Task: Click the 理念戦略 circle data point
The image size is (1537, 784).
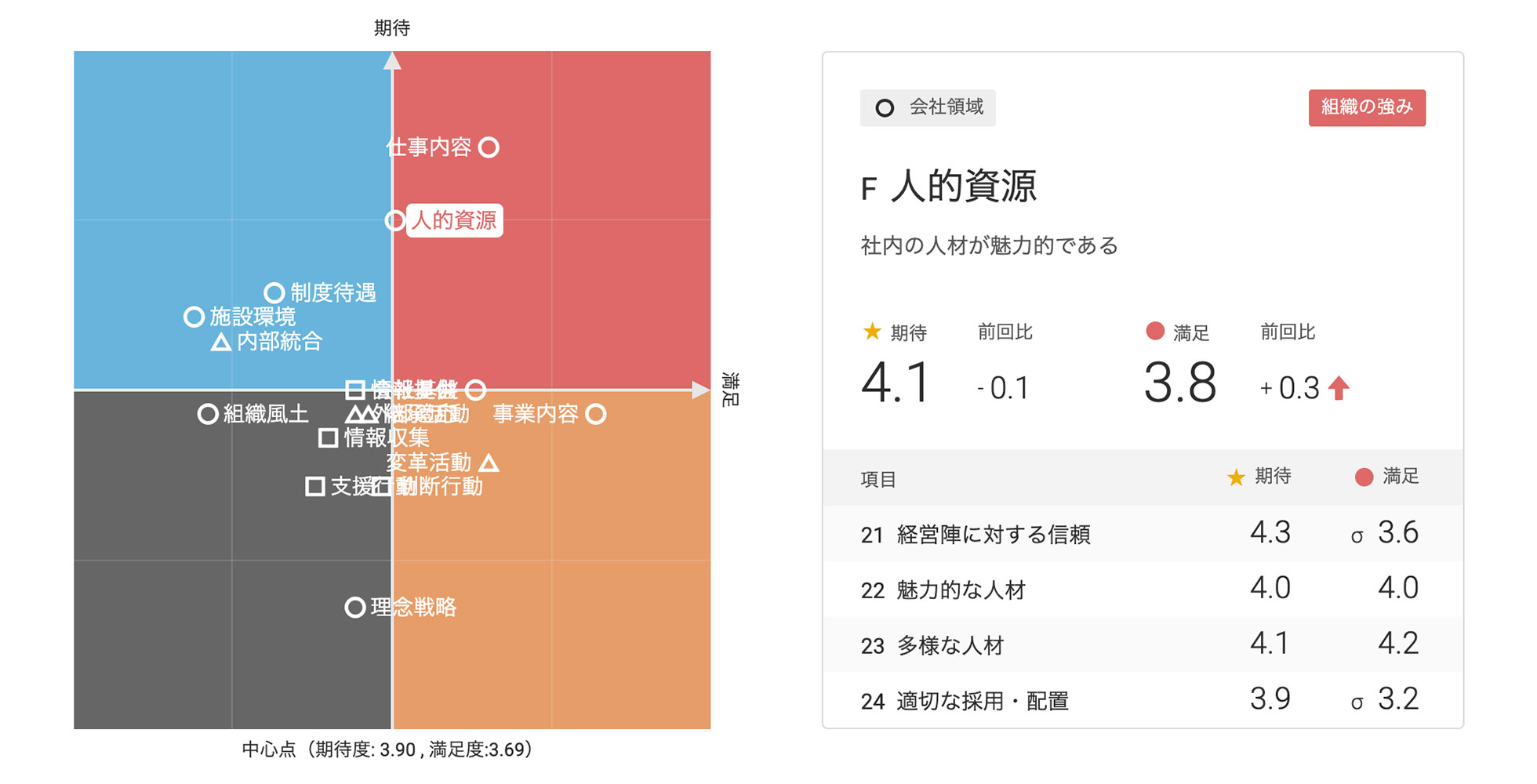Action: coord(355,608)
